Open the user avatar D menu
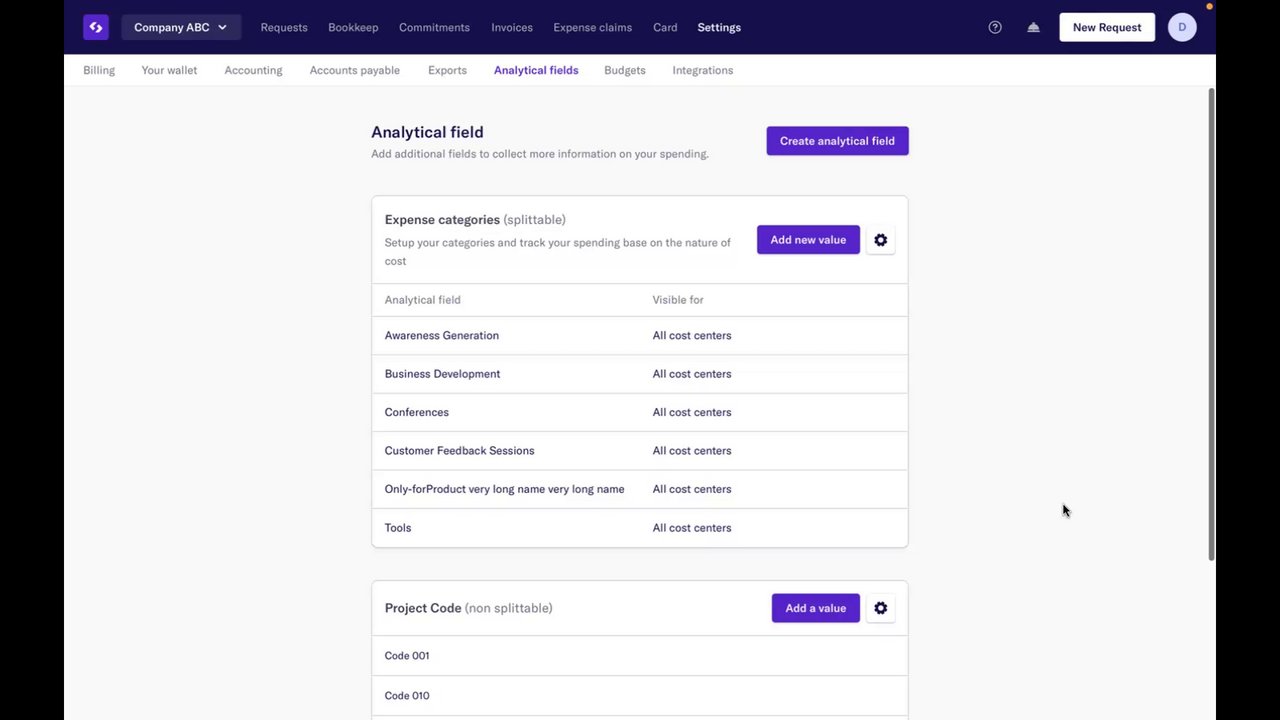 (1182, 27)
